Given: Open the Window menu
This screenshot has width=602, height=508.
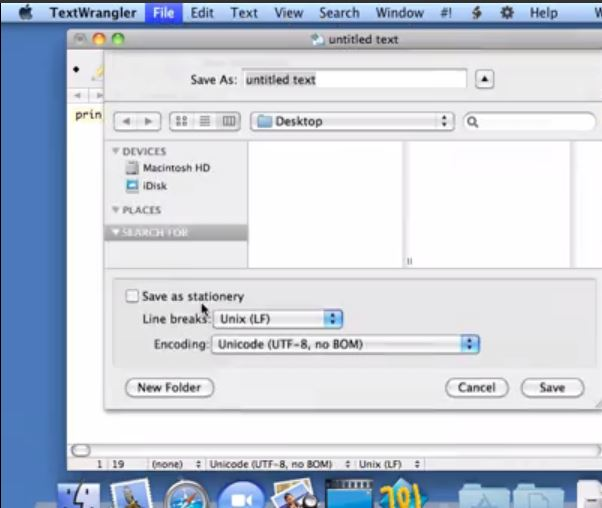Looking at the screenshot, I should tap(400, 13).
